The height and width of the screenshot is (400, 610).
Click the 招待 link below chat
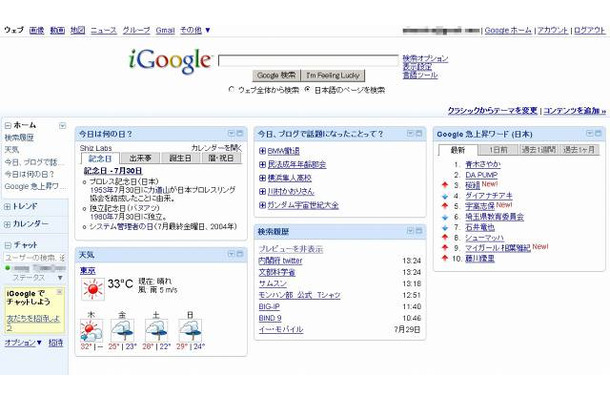(56, 343)
